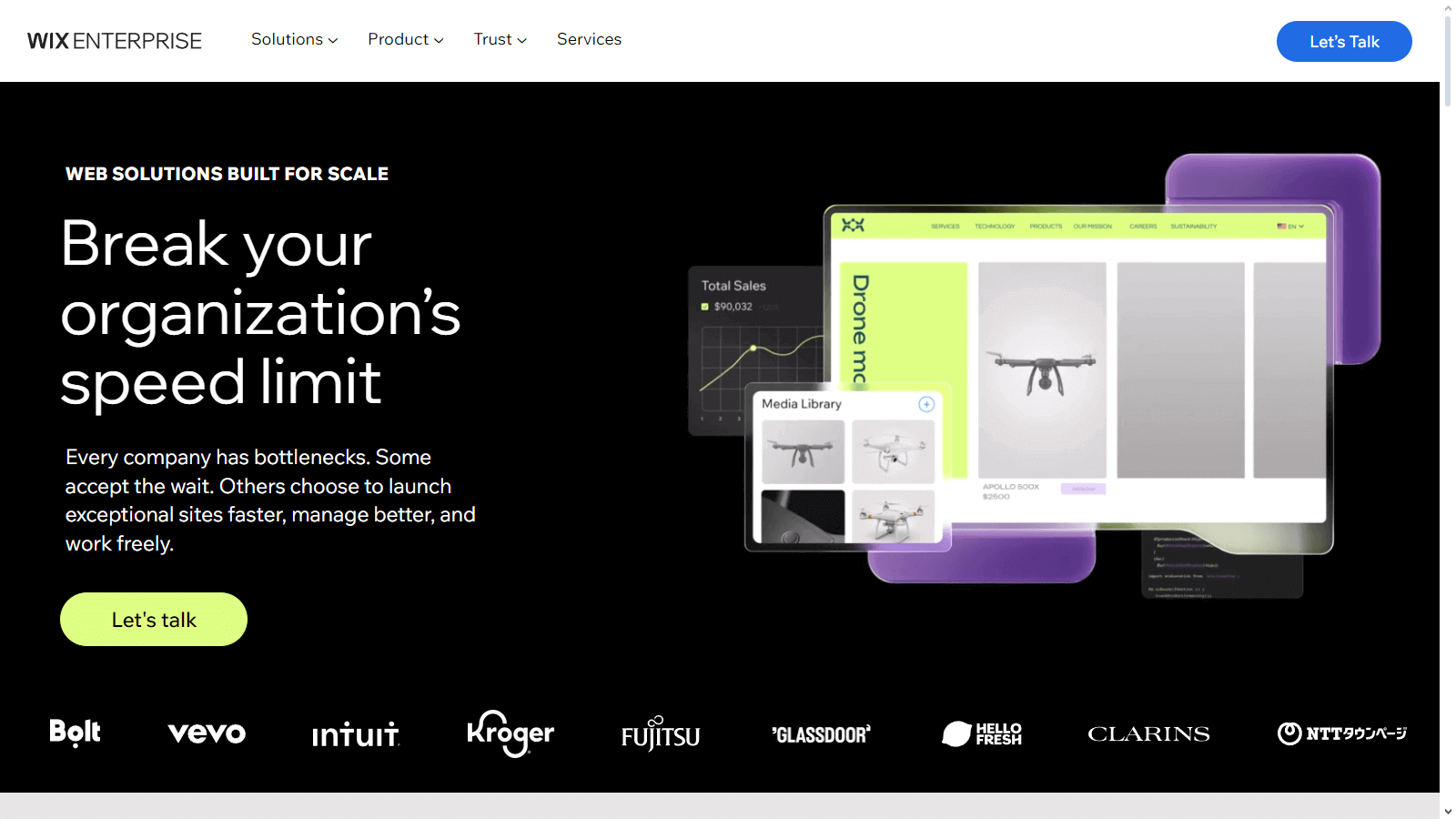Click the XX logo in the mockup site

pyautogui.click(x=853, y=226)
